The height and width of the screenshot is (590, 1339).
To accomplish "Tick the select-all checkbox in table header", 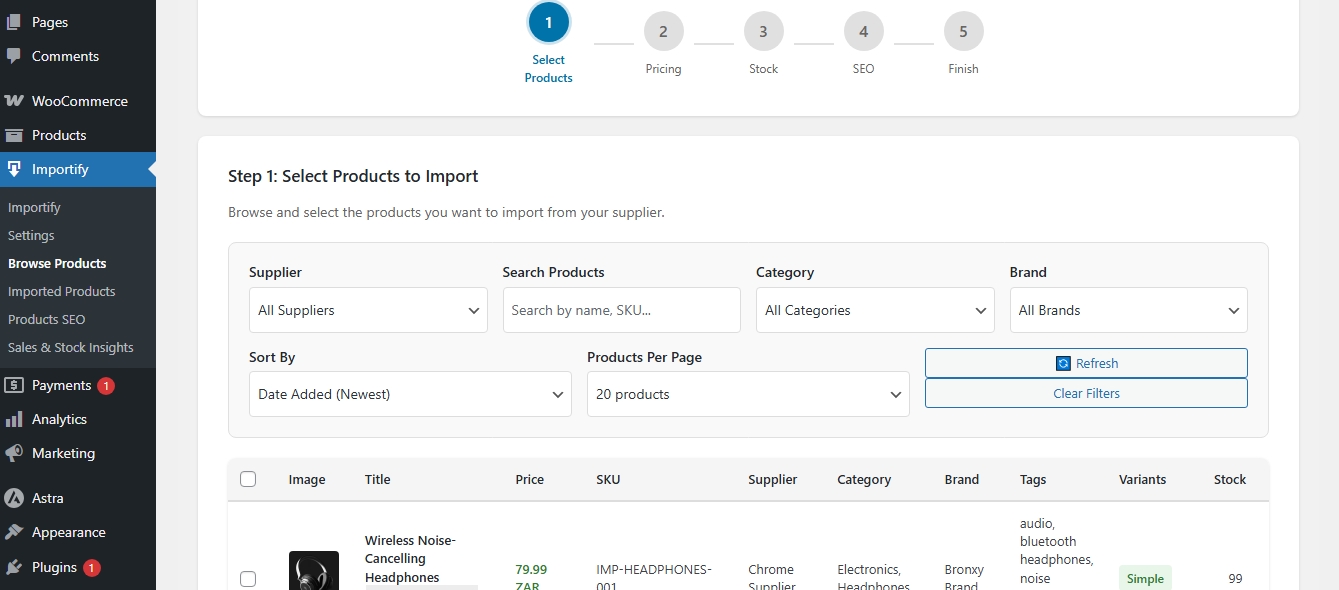I will 248,479.
